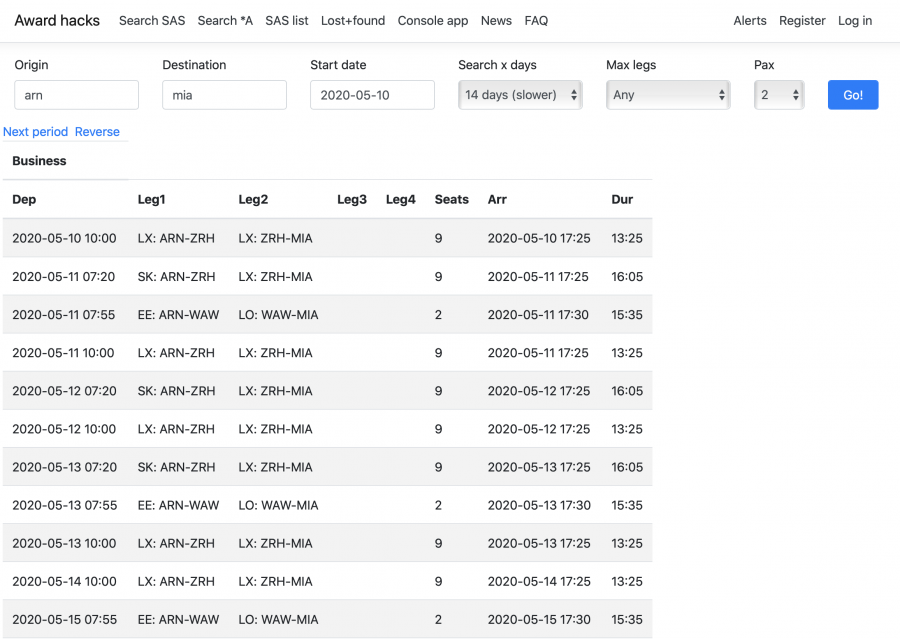Click the Award hacks site title
The width and height of the screenshot is (900, 639).
tap(57, 21)
